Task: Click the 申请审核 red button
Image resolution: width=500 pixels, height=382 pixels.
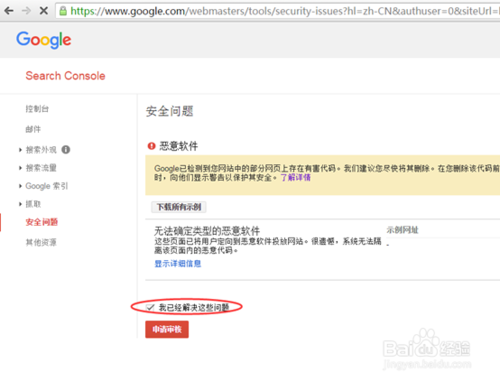Action: coord(167,329)
